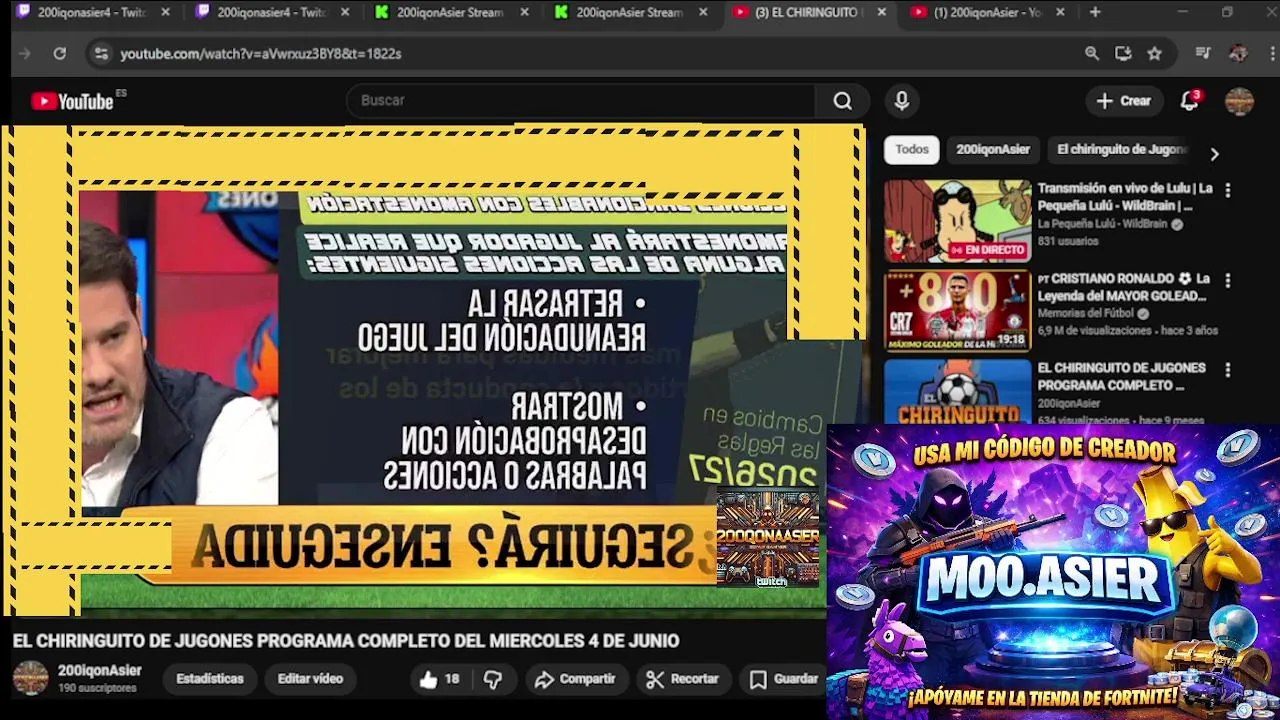Switch to second 200iqonasier4 Twitch tab
This screenshot has height=720, width=1280.
click(x=271, y=12)
